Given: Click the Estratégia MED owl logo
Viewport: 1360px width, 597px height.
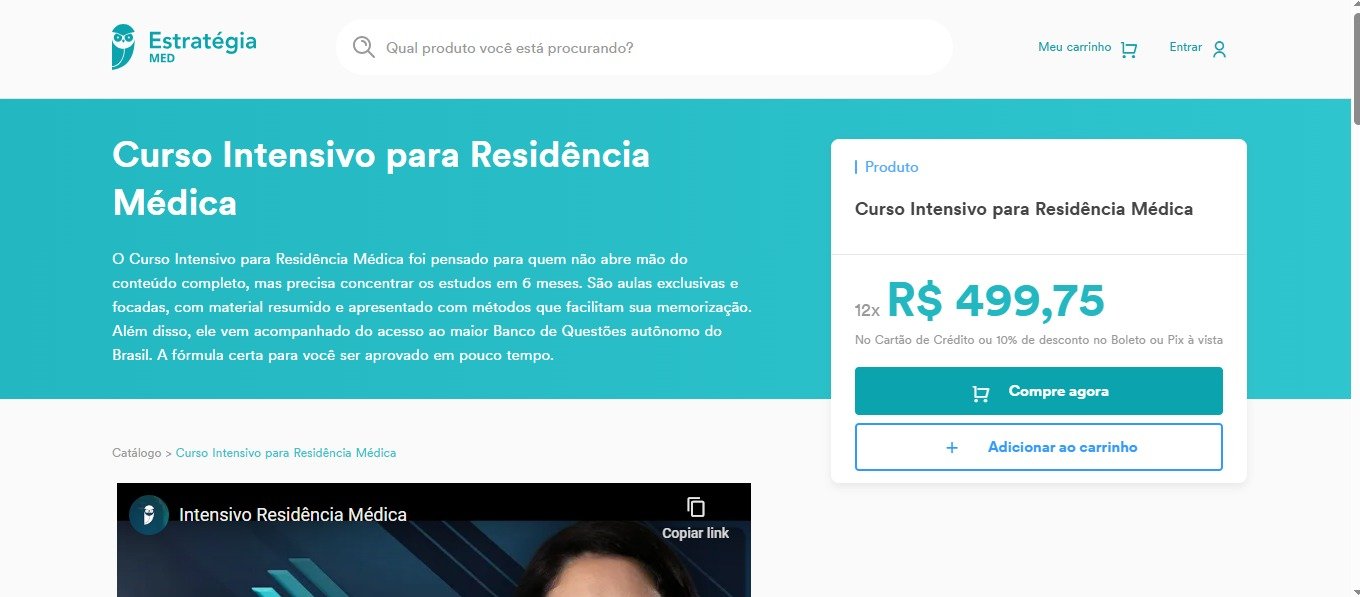Looking at the screenshot, I should [123, 47].
